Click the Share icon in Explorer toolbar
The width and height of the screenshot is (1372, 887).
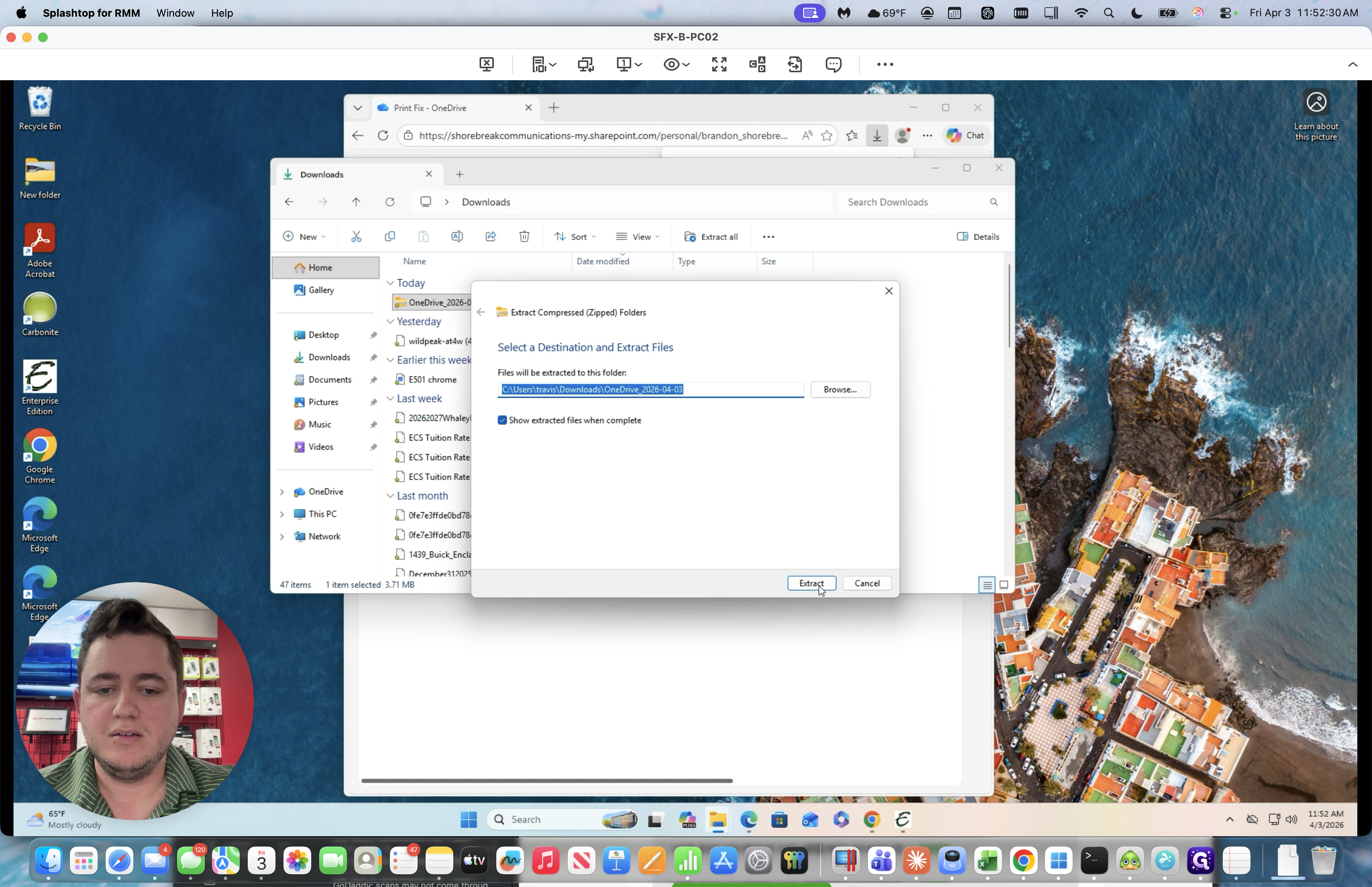(491, 237)
